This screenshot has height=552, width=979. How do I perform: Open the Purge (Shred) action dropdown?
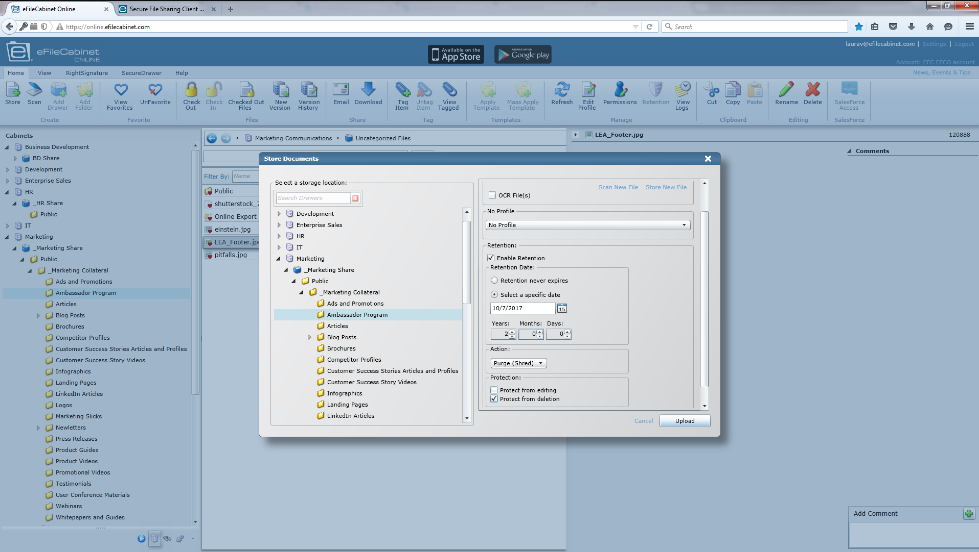click(517, 363)
